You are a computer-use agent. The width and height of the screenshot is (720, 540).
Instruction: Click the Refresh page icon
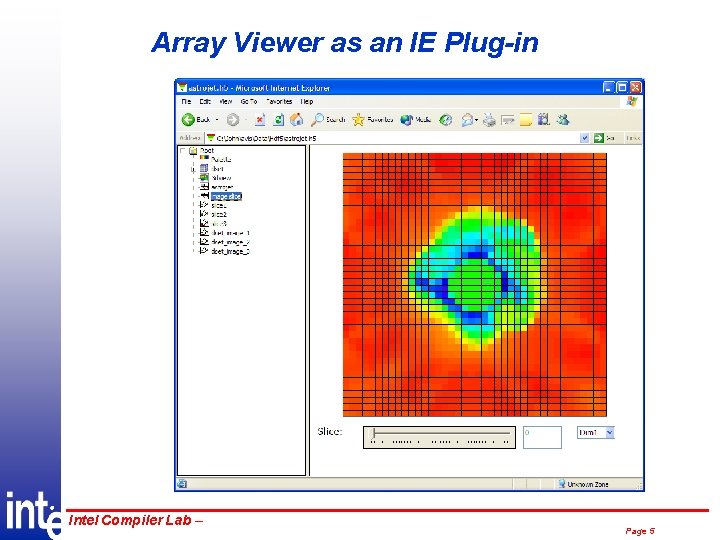[278, 120]
